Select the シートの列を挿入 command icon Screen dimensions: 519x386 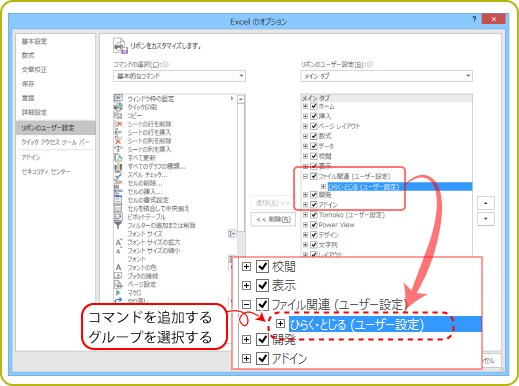118,149
